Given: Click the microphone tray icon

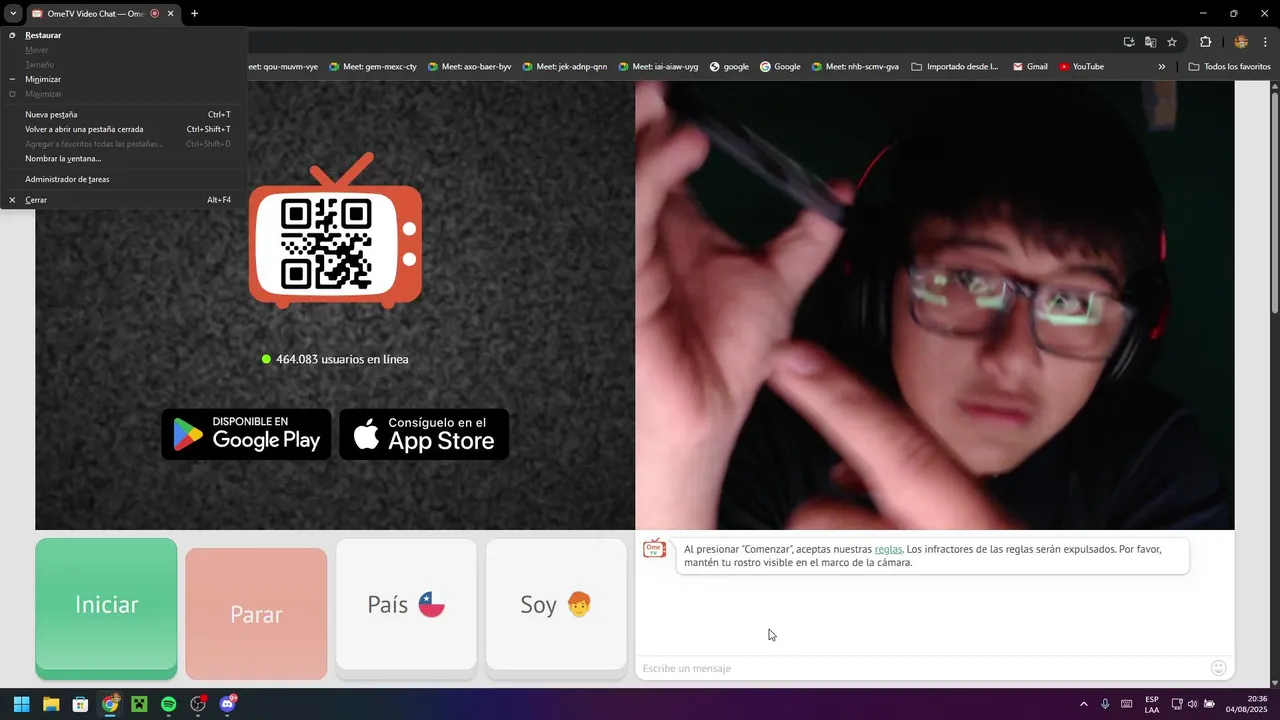Looking at the screenshot, I should click(x=1105, y=704).
